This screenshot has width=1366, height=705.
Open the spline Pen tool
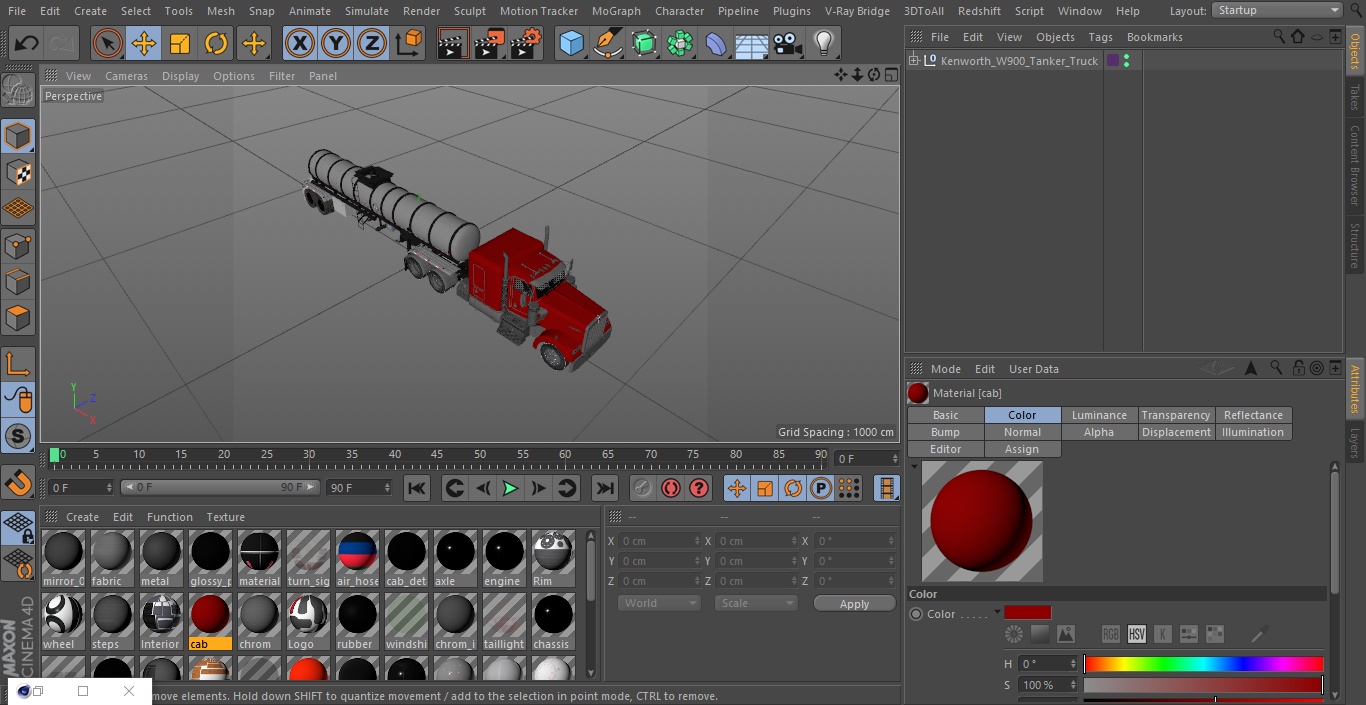(x=608, y=43)
